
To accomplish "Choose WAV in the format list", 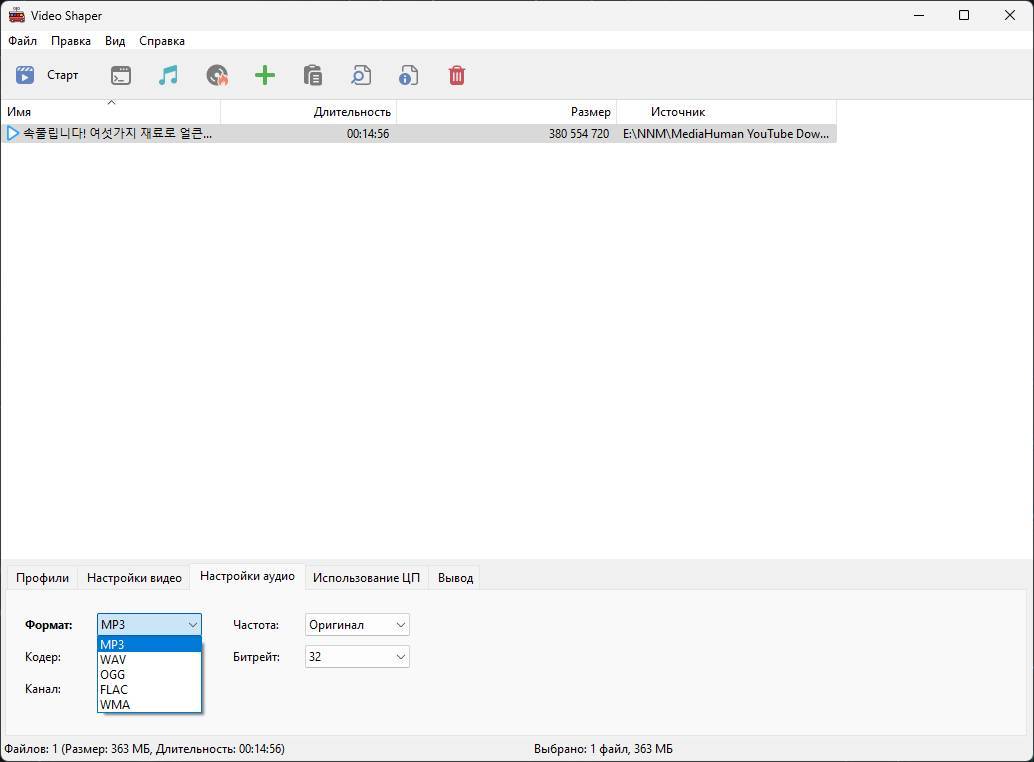I will (x=149, y=659).
